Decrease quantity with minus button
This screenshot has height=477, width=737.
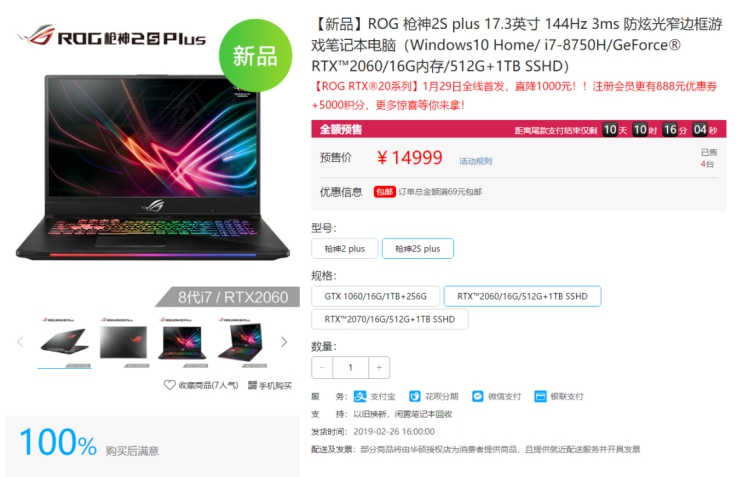coord(322,368)
